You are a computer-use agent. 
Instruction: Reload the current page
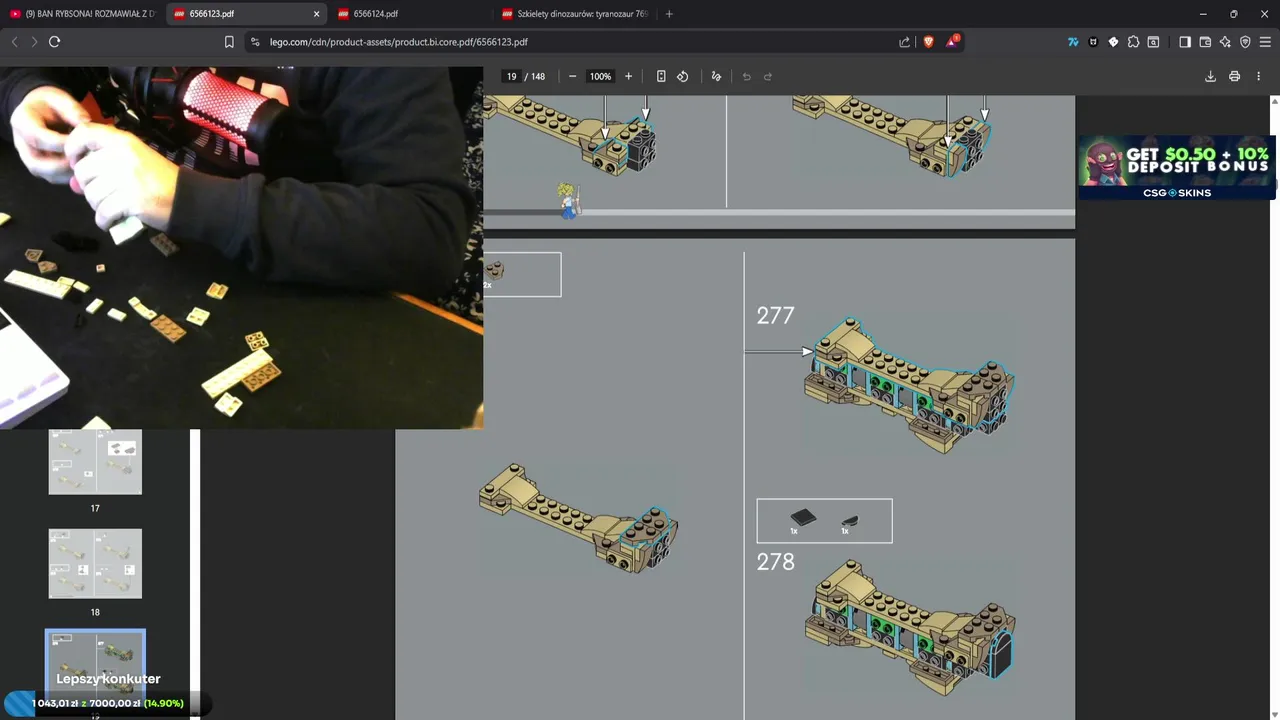[54, 42]
